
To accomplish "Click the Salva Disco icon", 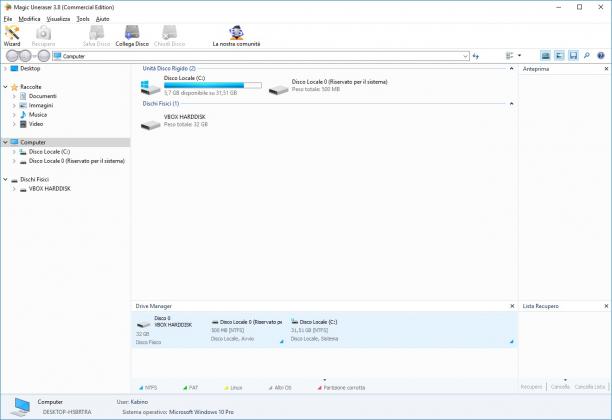I will pyautogui.click(x=96, y=36).
